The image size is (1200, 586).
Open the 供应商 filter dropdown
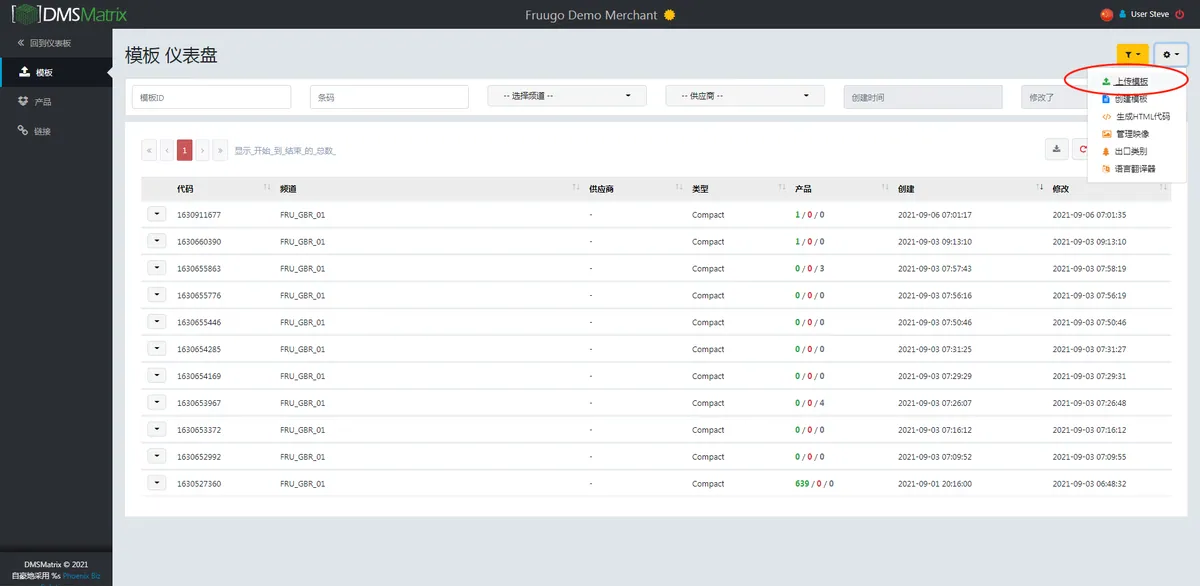745,96
